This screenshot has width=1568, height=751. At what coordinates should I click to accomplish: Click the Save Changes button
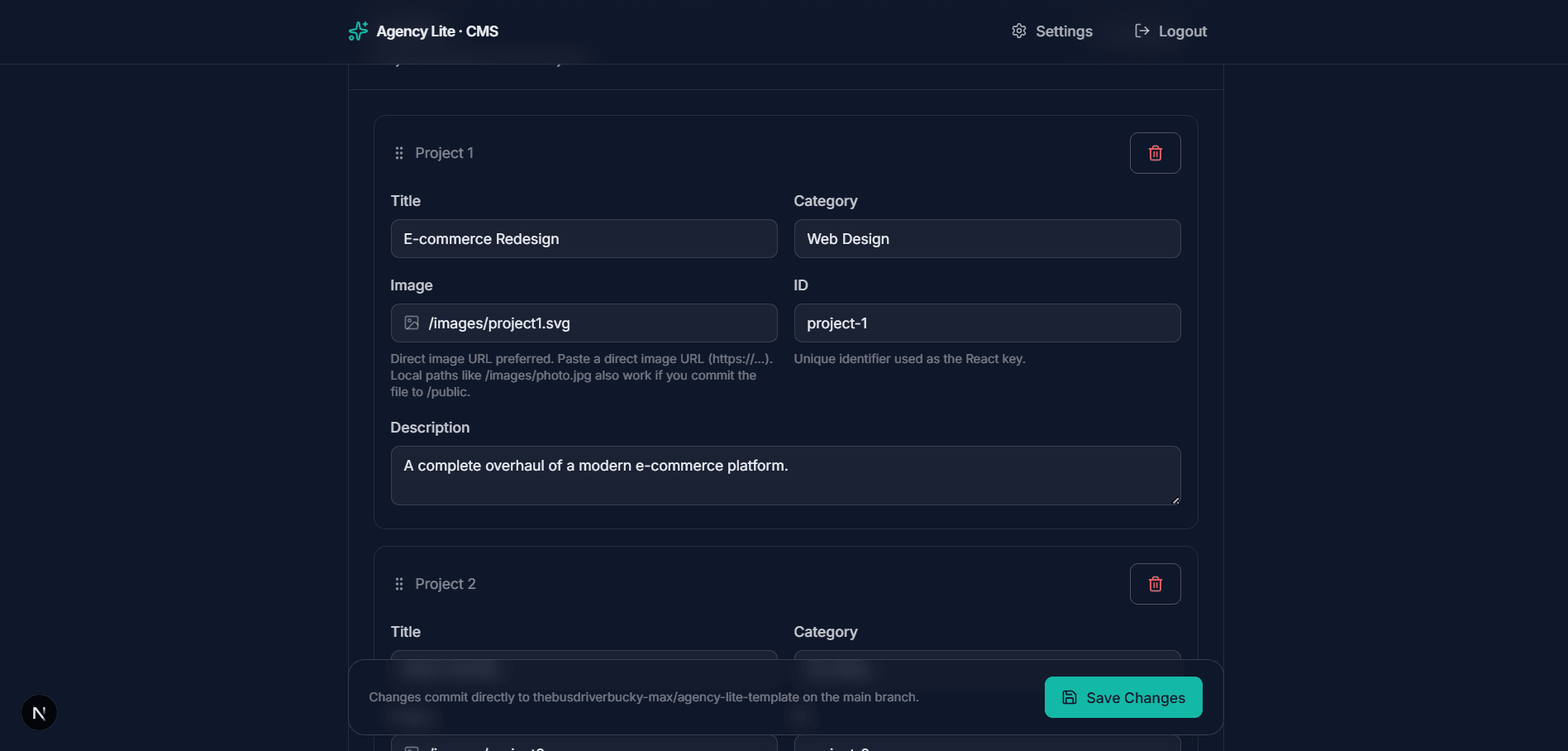[1123, 697]
